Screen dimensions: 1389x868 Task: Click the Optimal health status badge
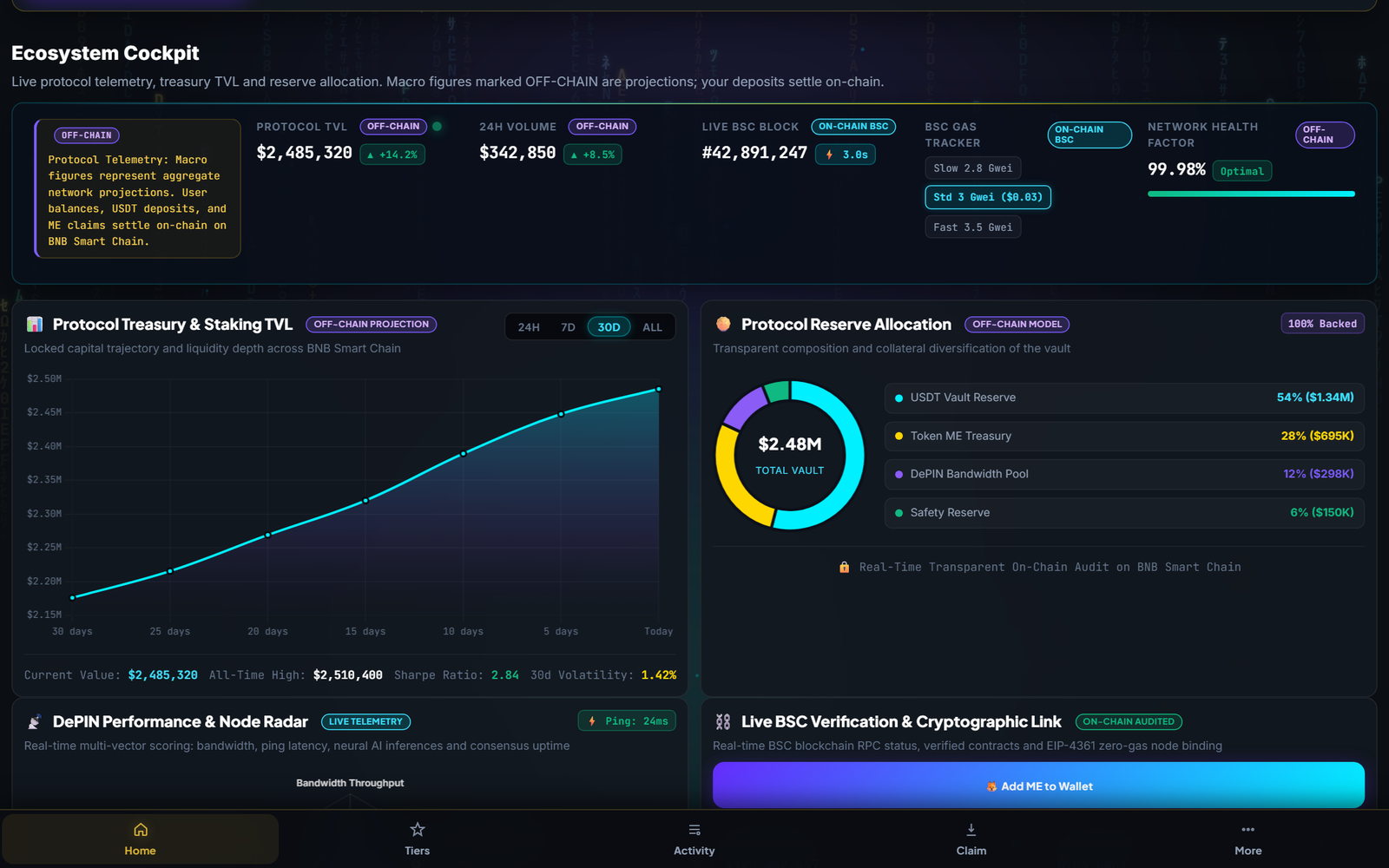click(x=1242, y=171)
